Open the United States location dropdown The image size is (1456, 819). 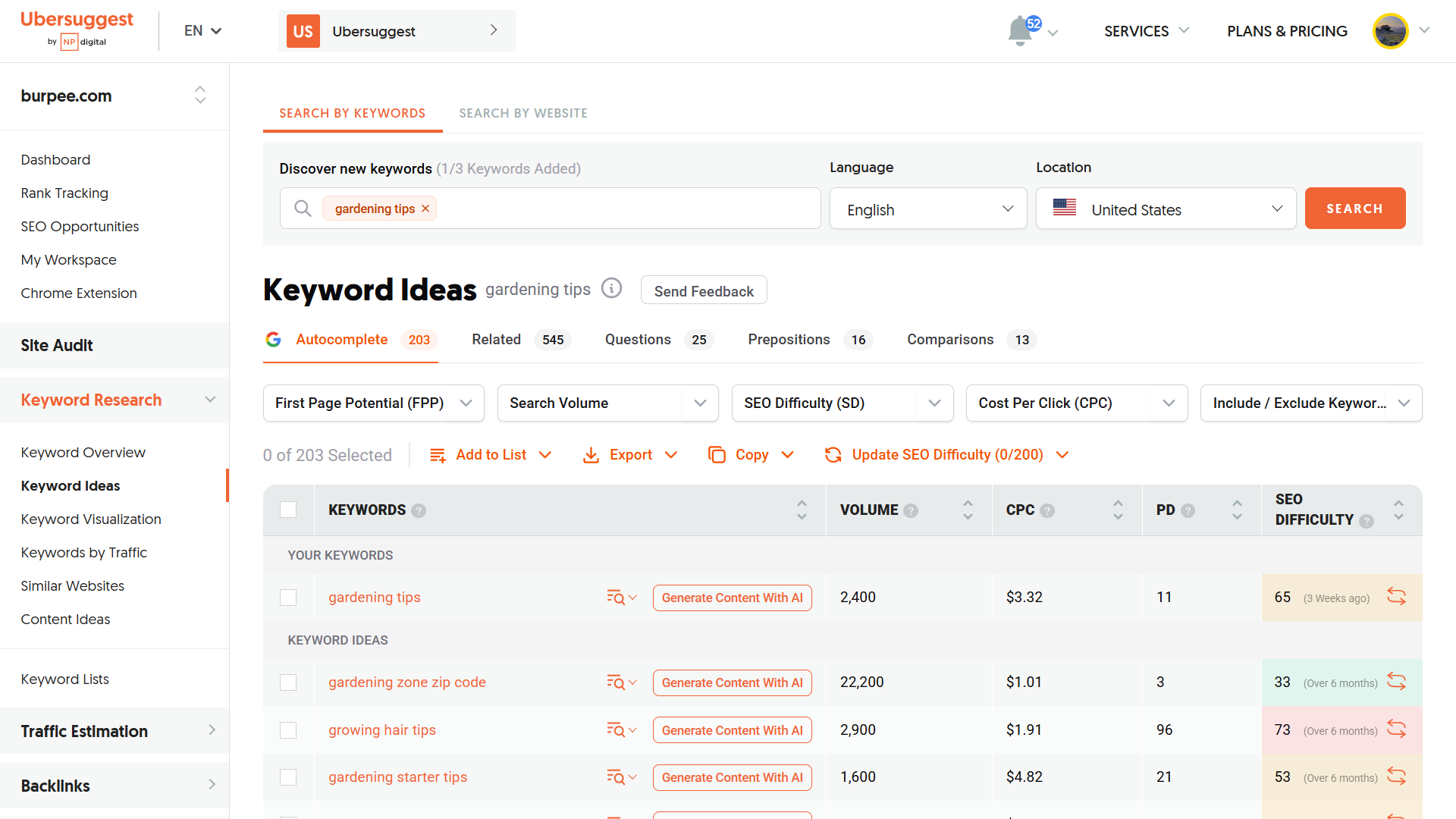tap(1166, 209)
